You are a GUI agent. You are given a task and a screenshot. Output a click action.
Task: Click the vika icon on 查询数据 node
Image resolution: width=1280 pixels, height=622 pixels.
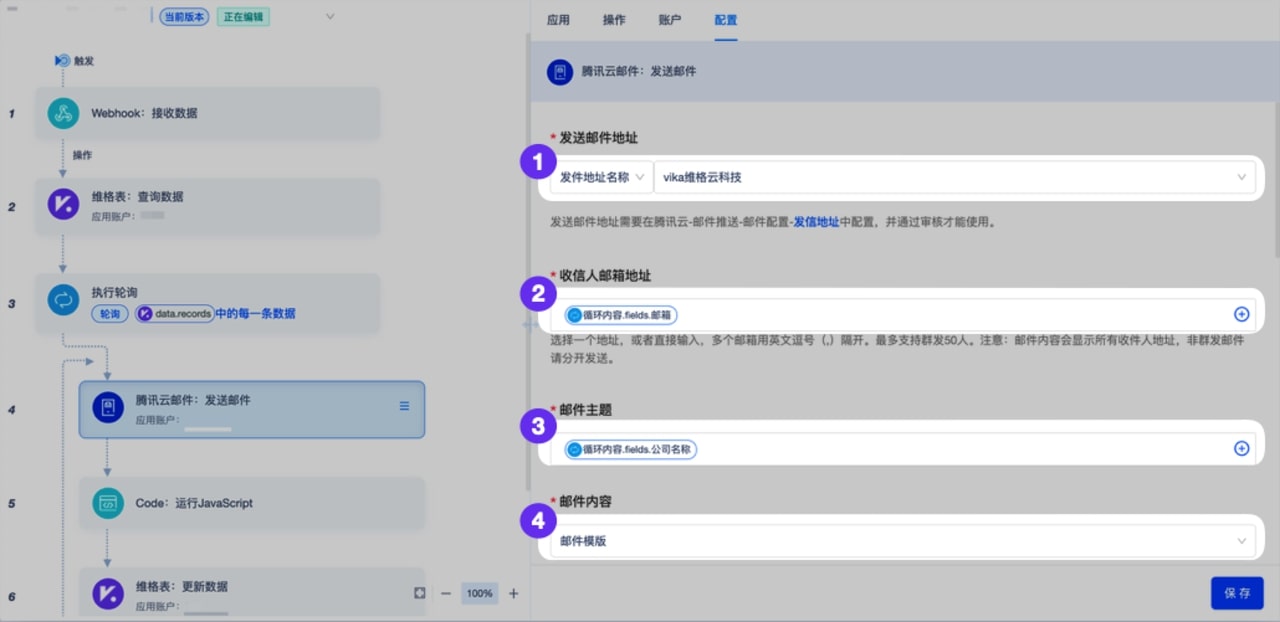tap(62, 205)
